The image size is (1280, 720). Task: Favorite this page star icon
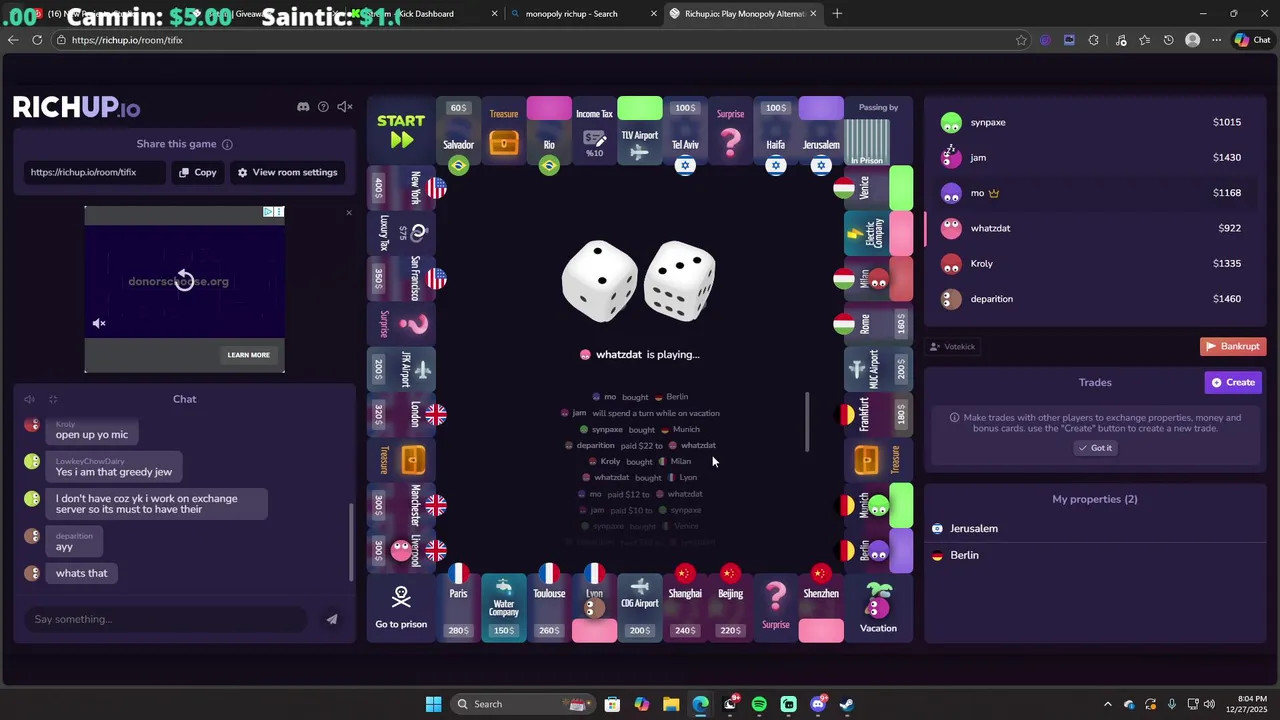[x=1021, y=40]
